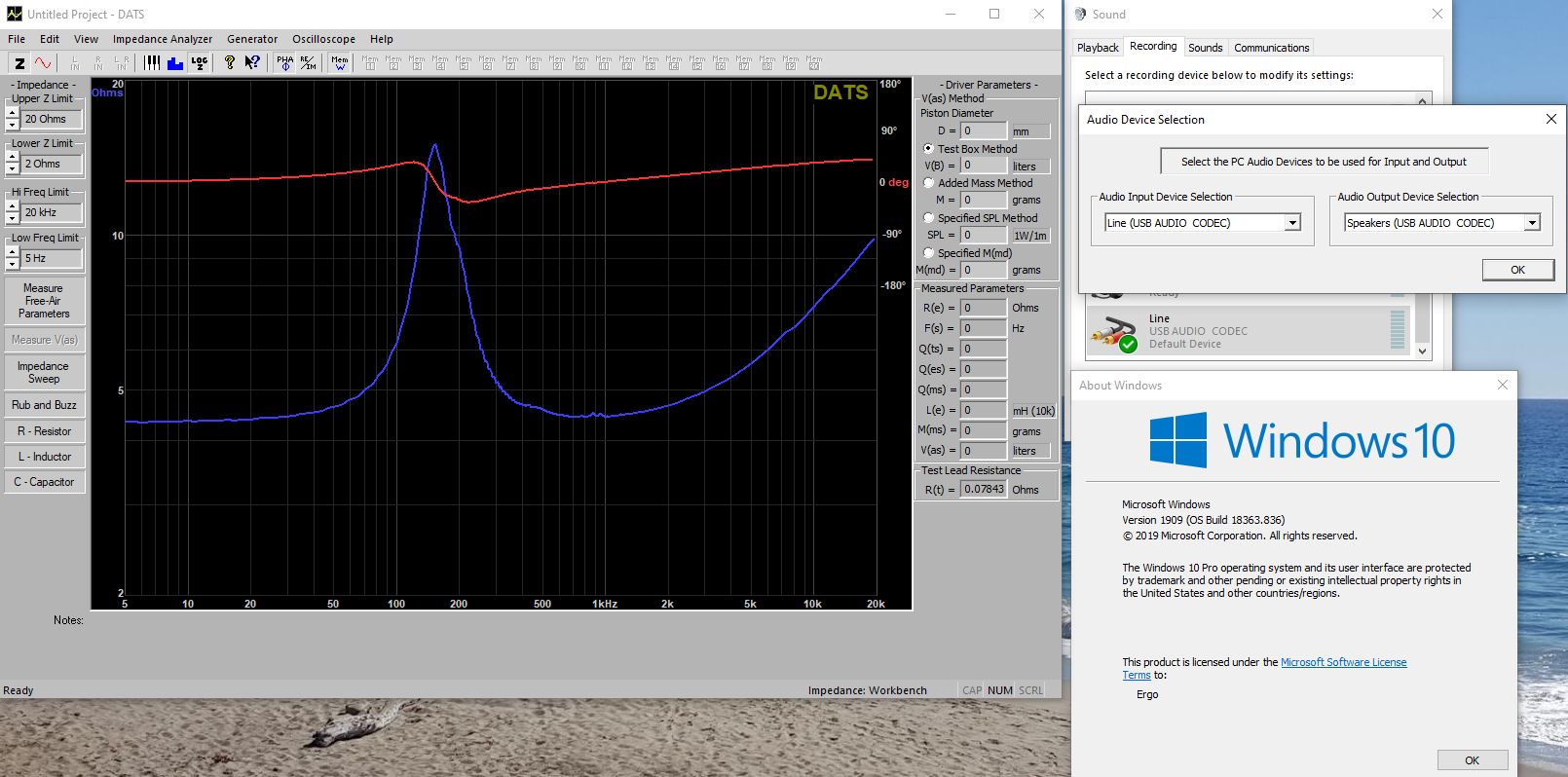Click the Rub and Buzz button
The width and height of the screenshot is (1568, 777).
click(44, 405)
